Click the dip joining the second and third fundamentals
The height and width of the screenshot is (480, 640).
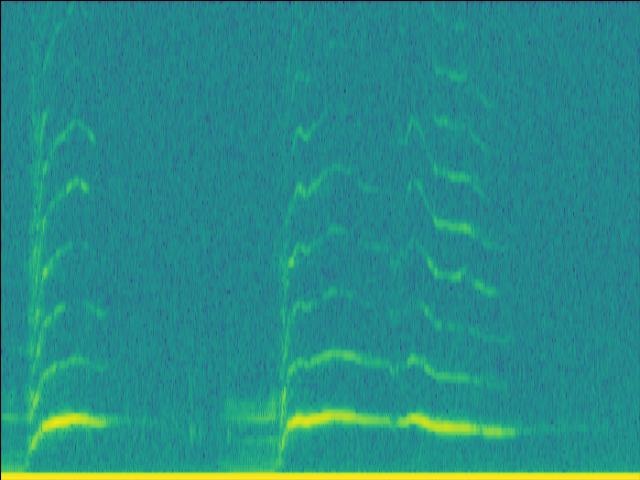pyautogui.click(x=398, y=422)
